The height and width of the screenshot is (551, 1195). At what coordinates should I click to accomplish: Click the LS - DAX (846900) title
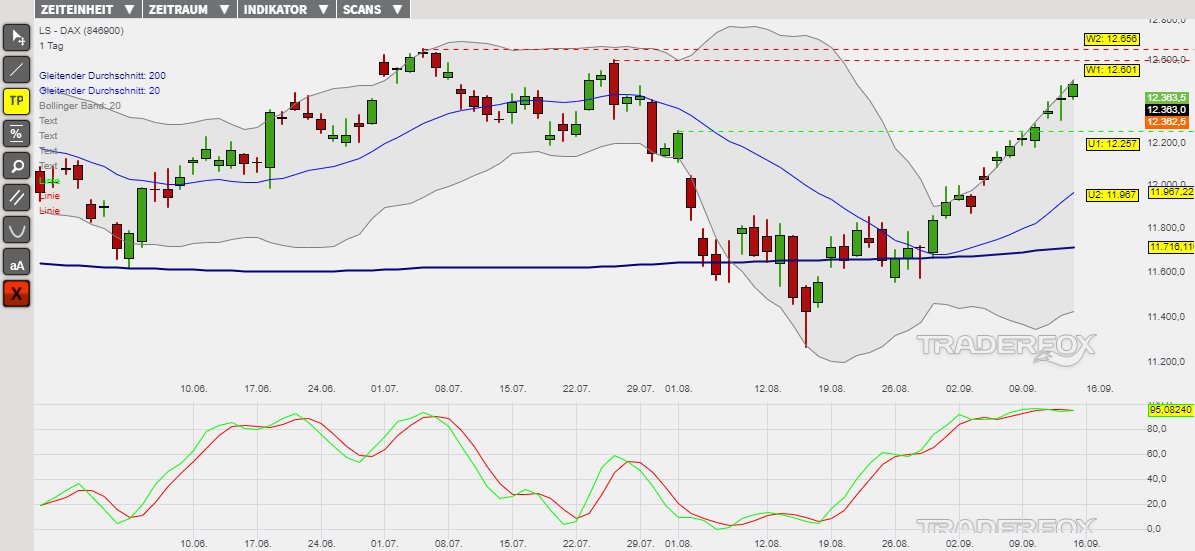tap(82, 30)
